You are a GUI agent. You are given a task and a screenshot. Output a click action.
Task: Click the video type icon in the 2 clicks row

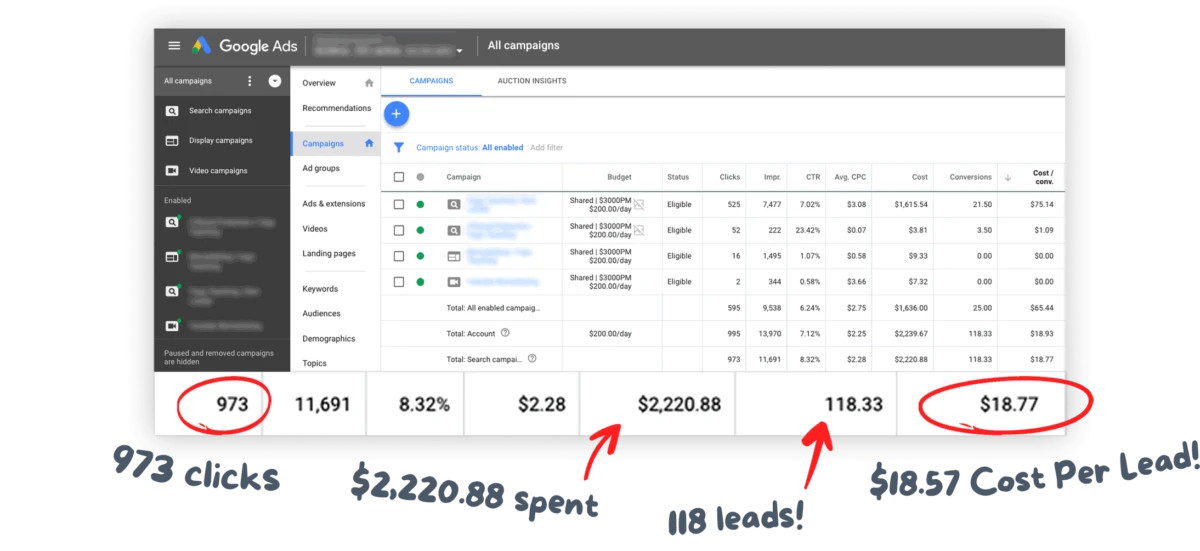click(x=453, y=282)
